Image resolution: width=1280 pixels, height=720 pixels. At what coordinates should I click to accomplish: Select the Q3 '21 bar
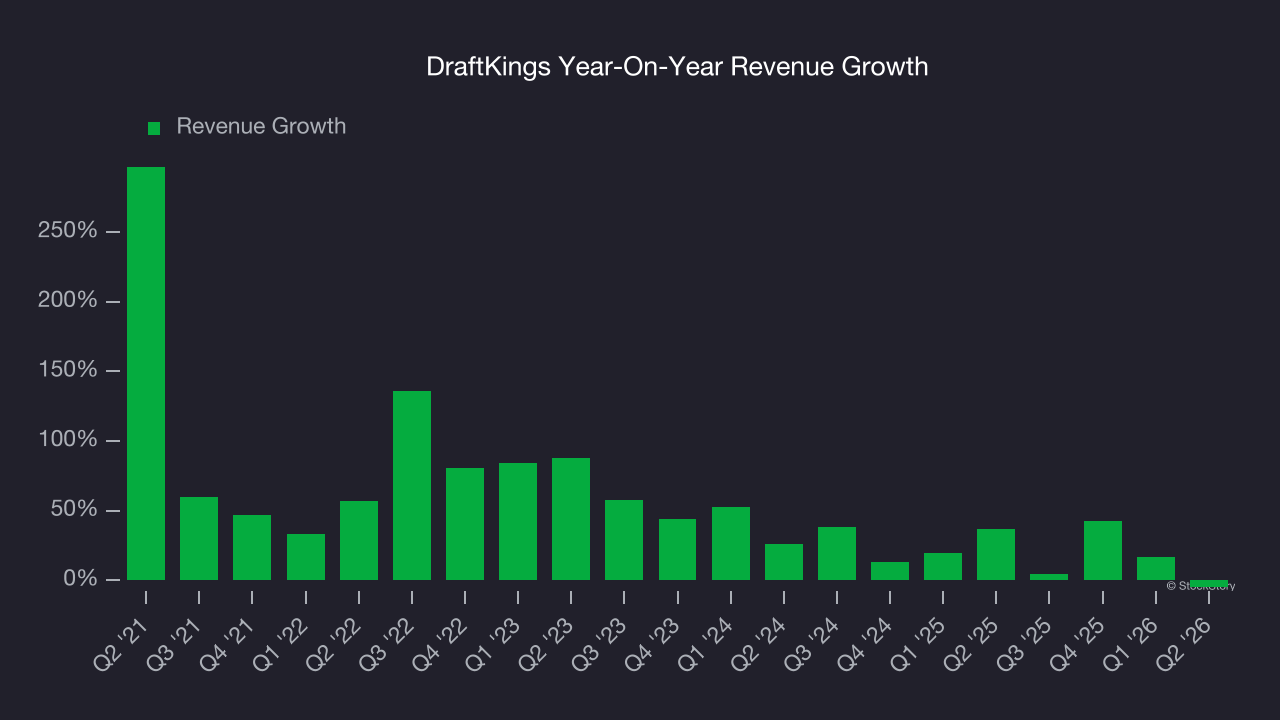tap(199, 538)
